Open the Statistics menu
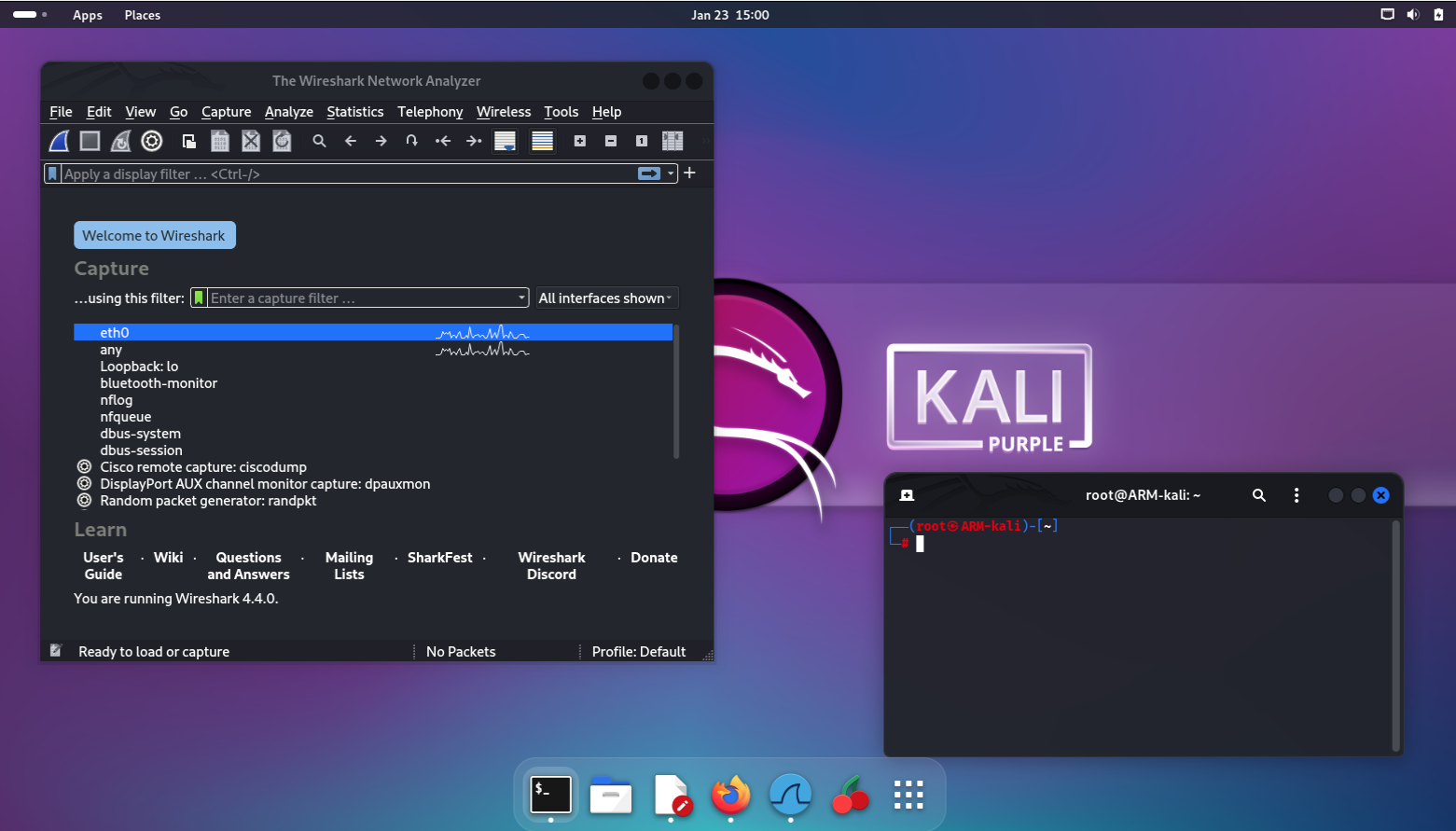The width and height of the screenshot is (1456, 831). click(354, 112)
